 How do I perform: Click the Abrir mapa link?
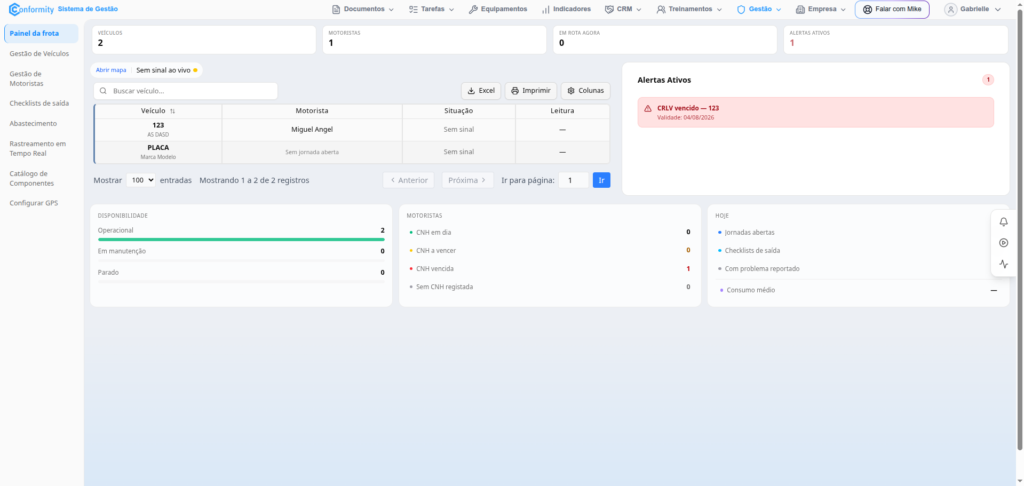[111, 70]
